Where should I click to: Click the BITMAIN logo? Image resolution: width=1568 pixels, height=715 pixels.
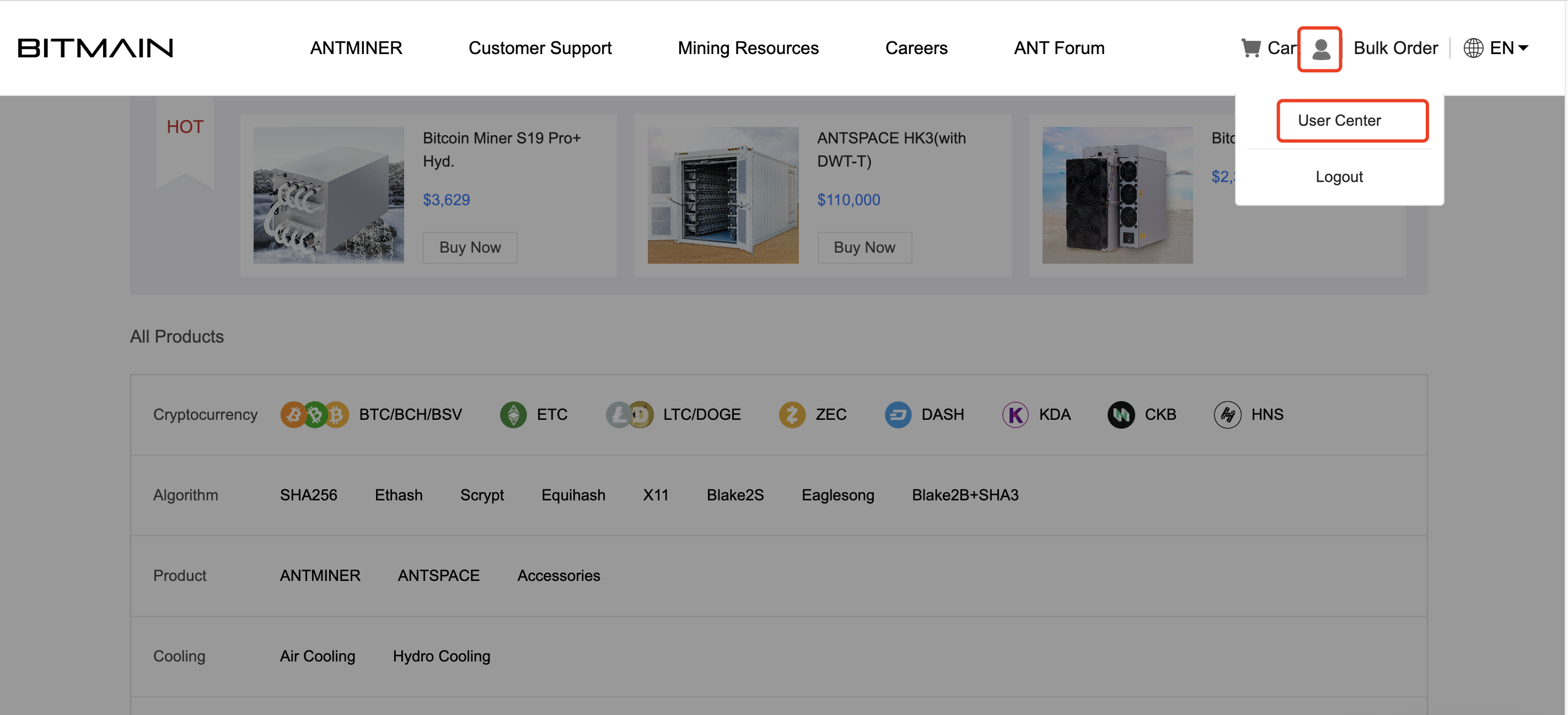95,48
